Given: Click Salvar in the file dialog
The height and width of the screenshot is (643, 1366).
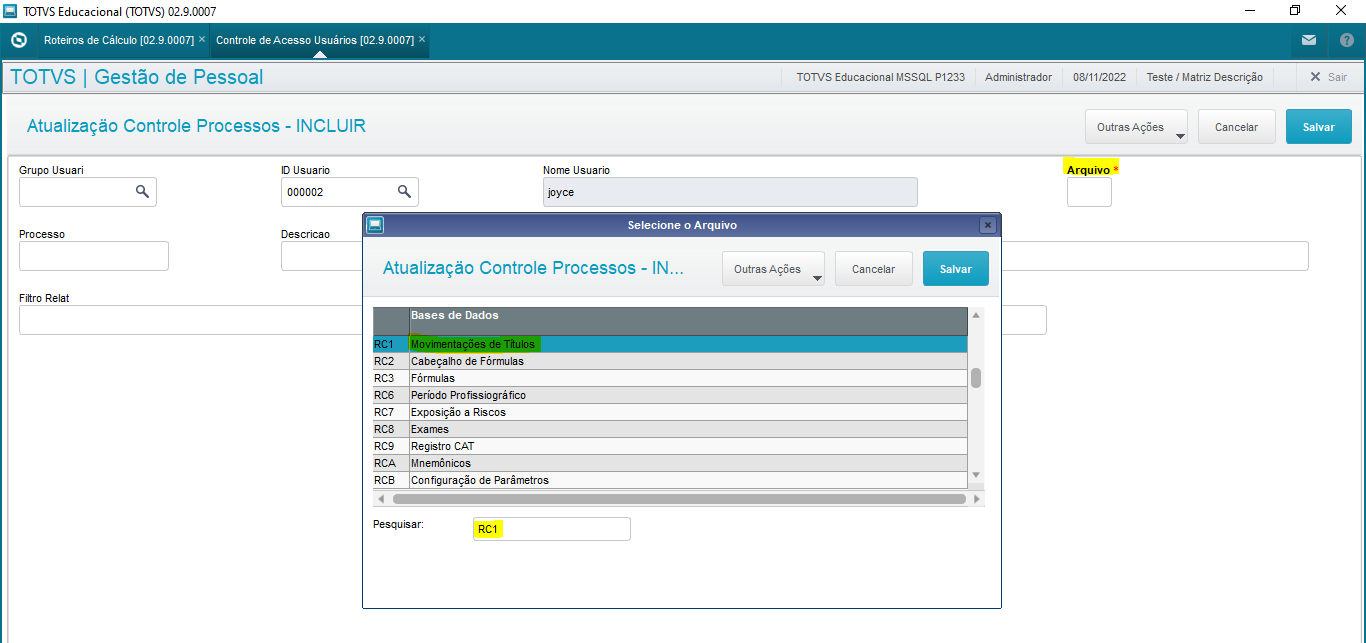Looking at the screenshot, I should click(x=955, y=269).
